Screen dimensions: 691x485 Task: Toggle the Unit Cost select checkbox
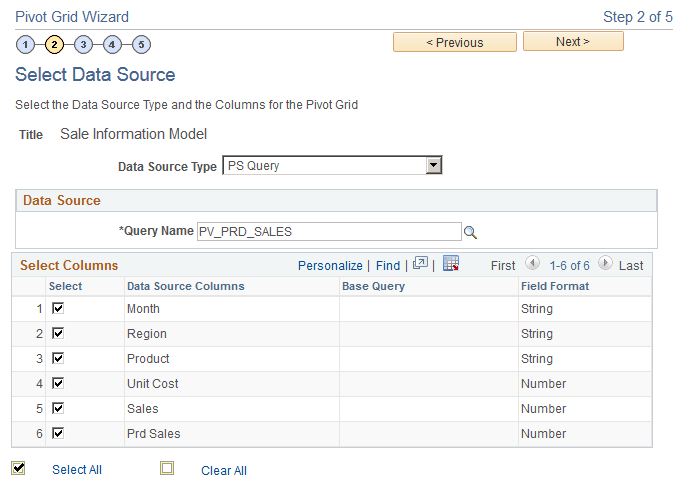[x=58, y=383]
